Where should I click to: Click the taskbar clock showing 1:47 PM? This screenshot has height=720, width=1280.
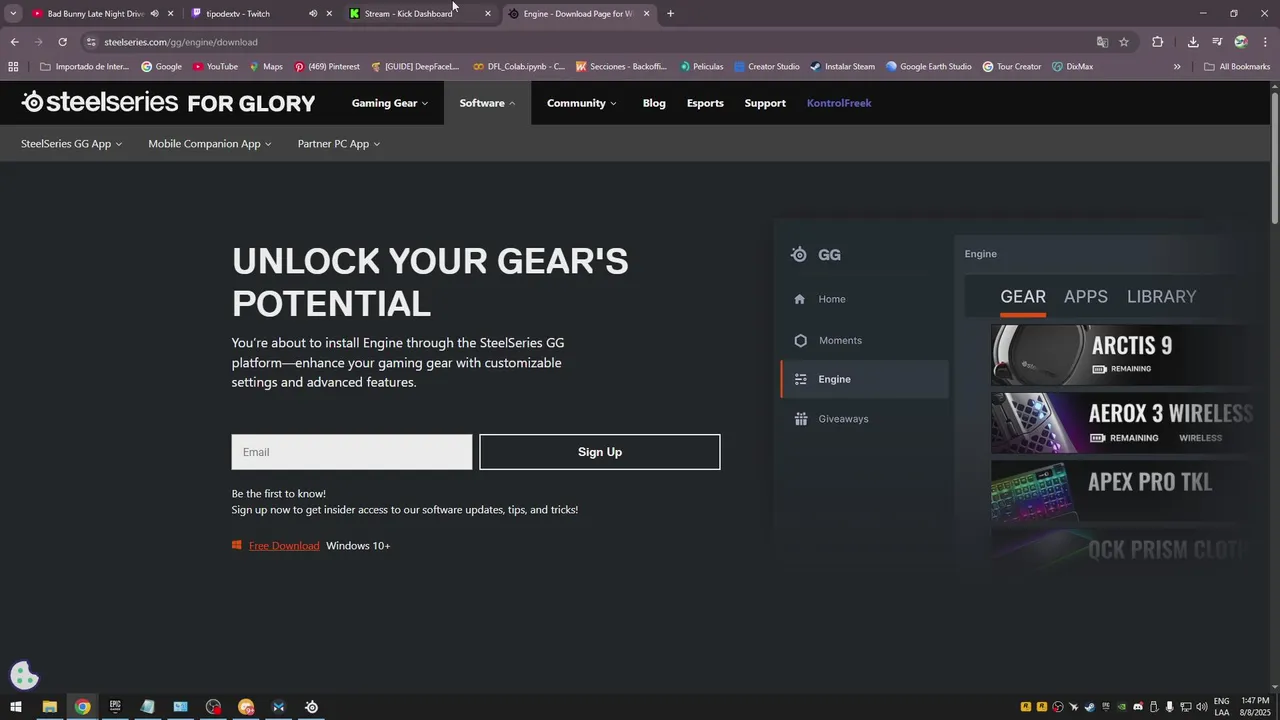[1255, 707]
